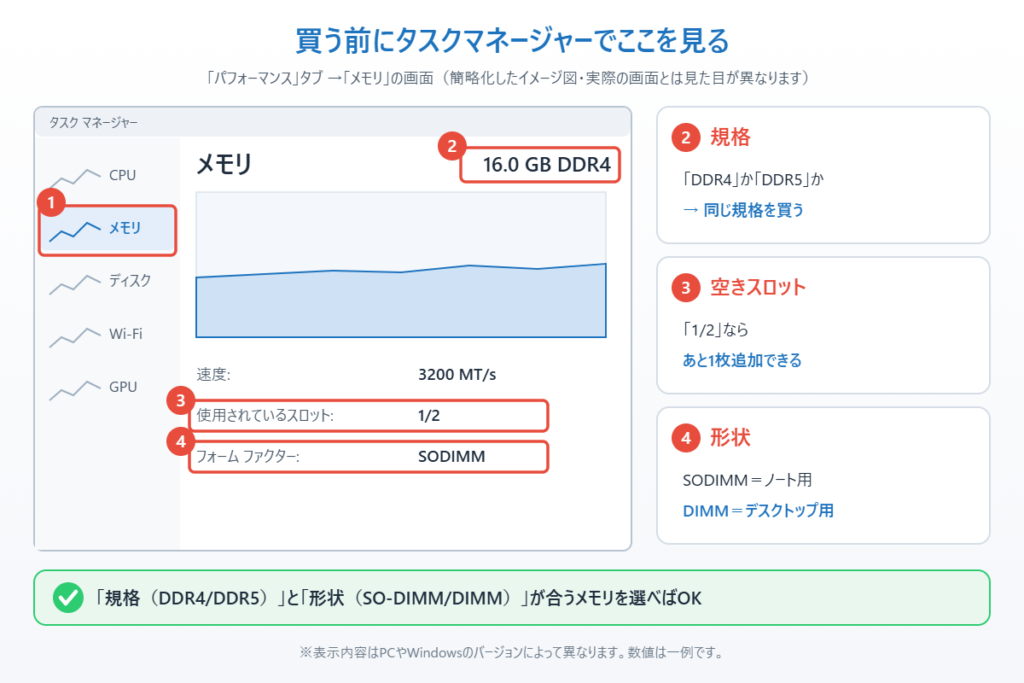Click the → 同じ規格を買う text
The height and width of the screenshot is (683, 1024).
(743, 210)
